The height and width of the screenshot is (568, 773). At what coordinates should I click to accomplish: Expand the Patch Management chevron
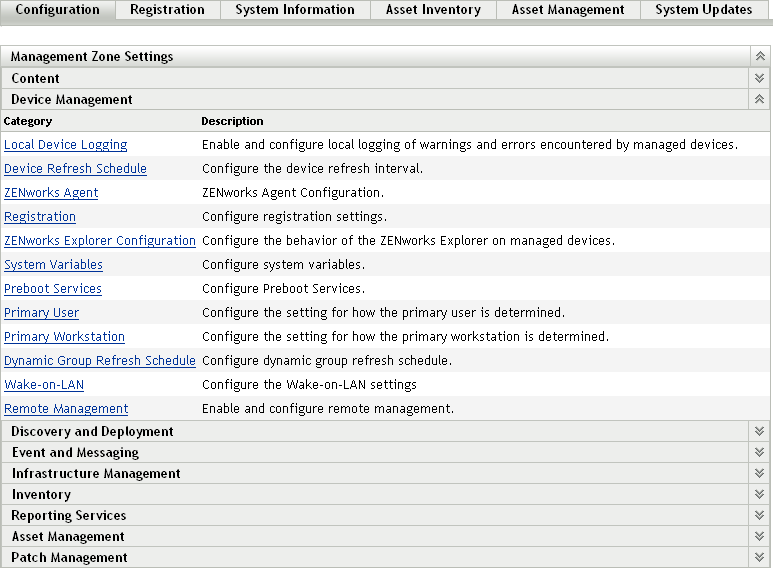click(x=760, y=557)
